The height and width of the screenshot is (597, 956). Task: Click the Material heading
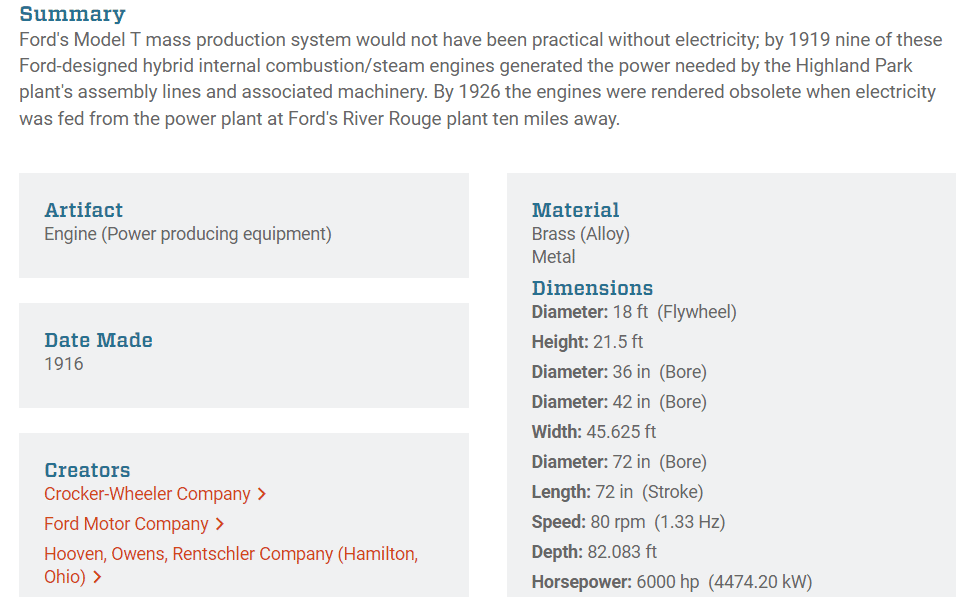tap(575, 210)
